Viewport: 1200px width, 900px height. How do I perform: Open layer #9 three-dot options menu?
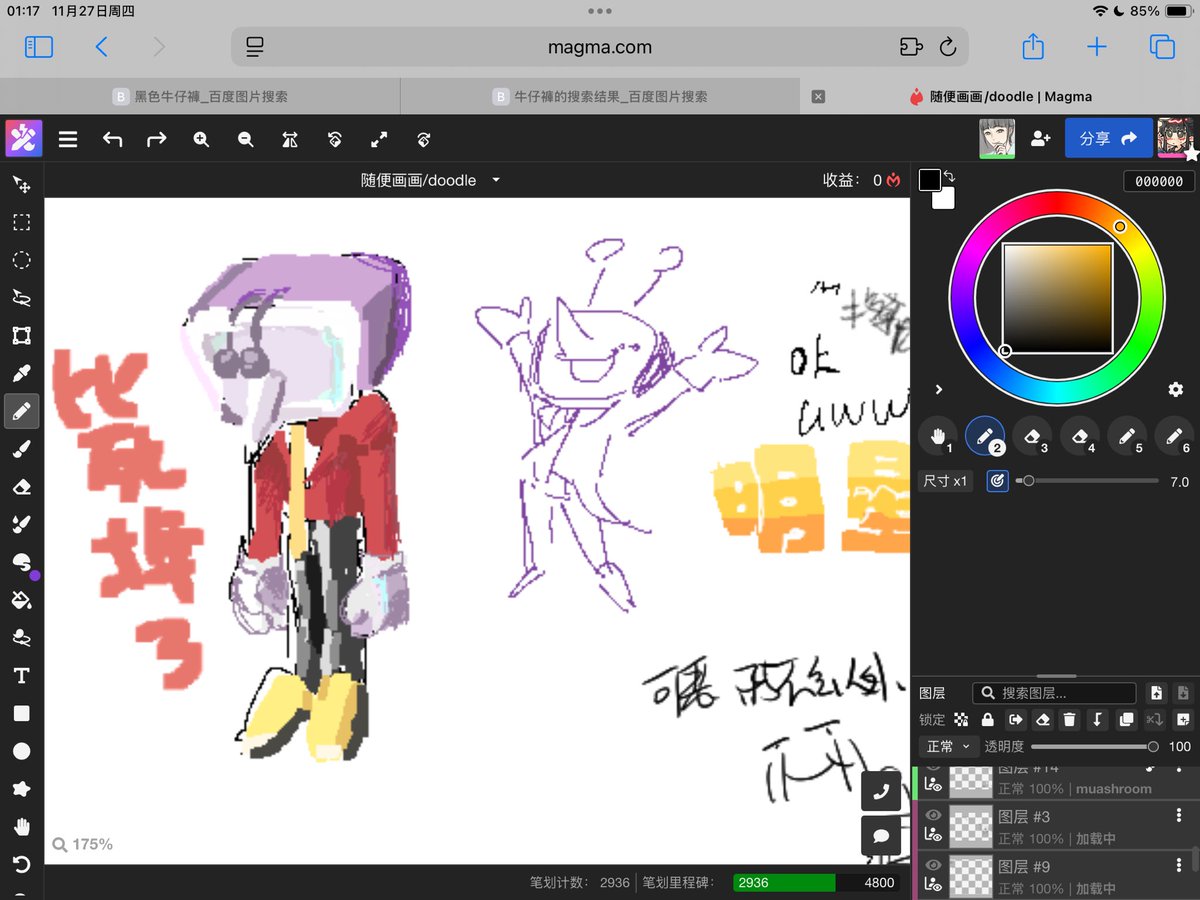1179,865
